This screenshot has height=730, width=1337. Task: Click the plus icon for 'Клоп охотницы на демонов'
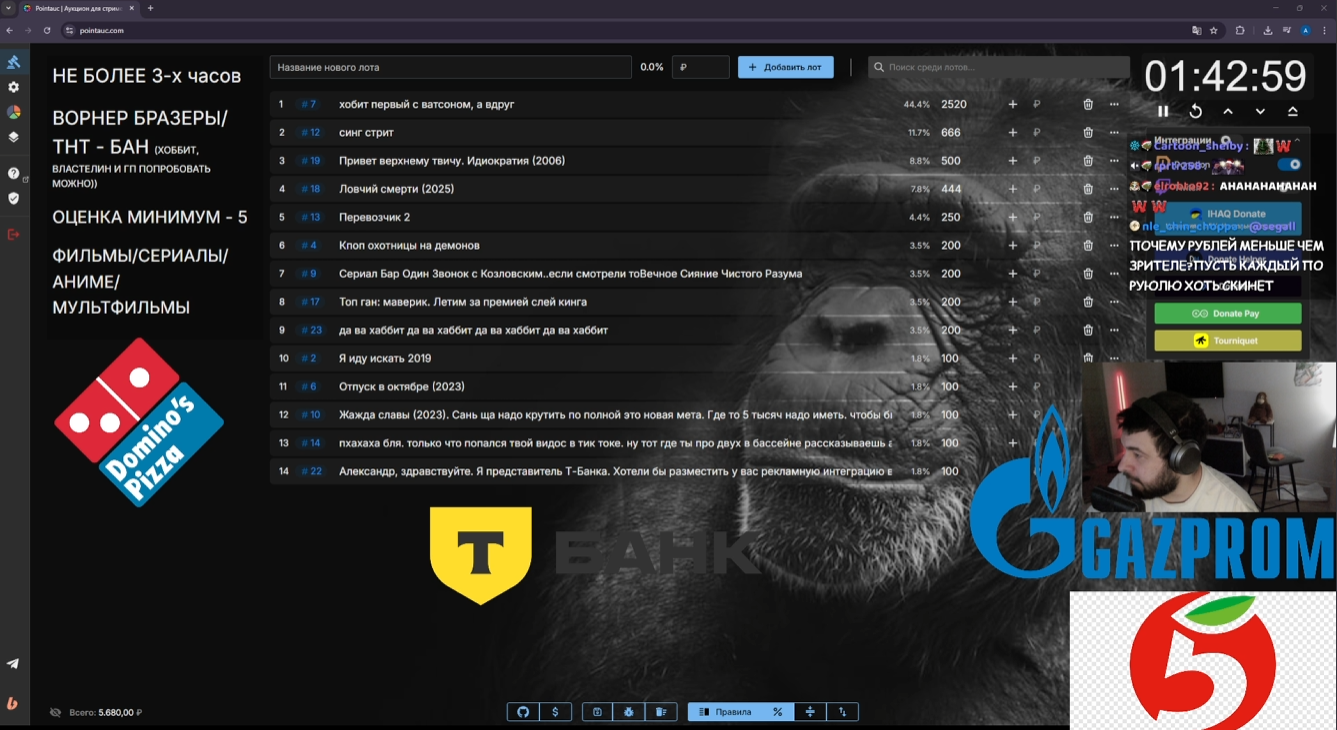[1012, 245]
